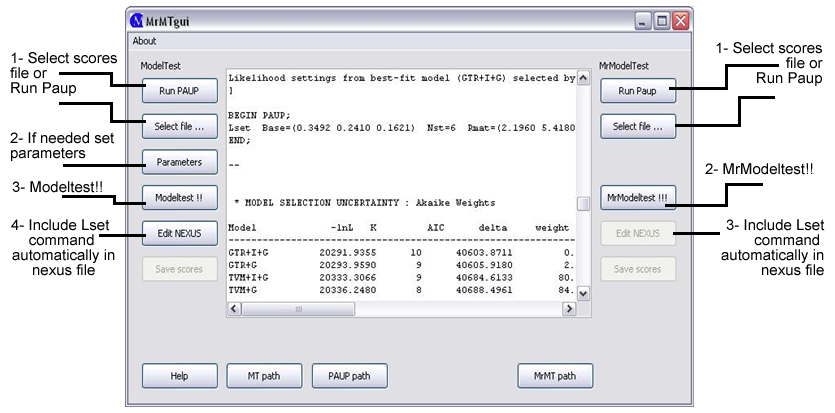Viewport: 835px width, 413px height.
Task: Click the AIC column header
Action: tap(436, 228)
